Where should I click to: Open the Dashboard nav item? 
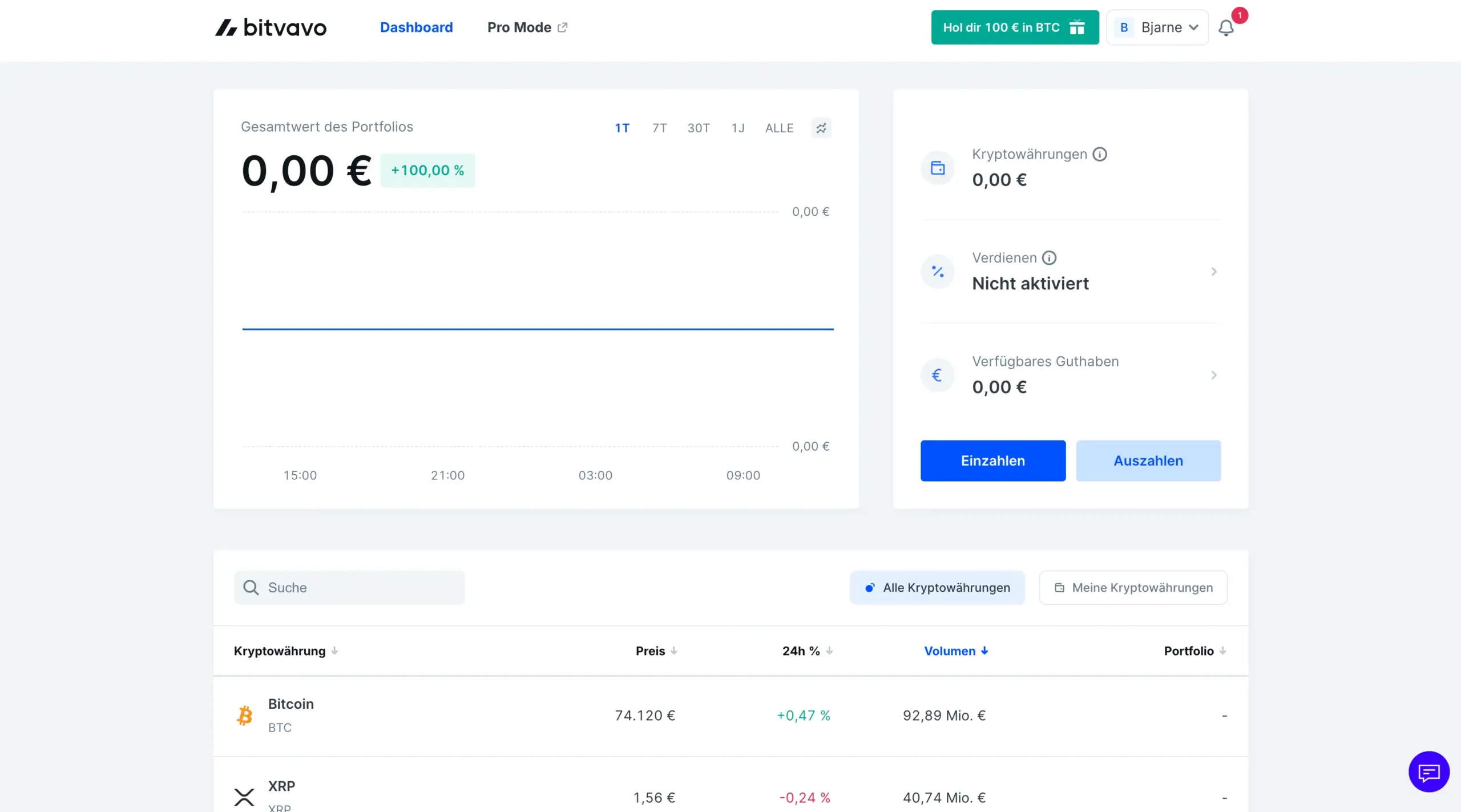(x=416, y=27)
